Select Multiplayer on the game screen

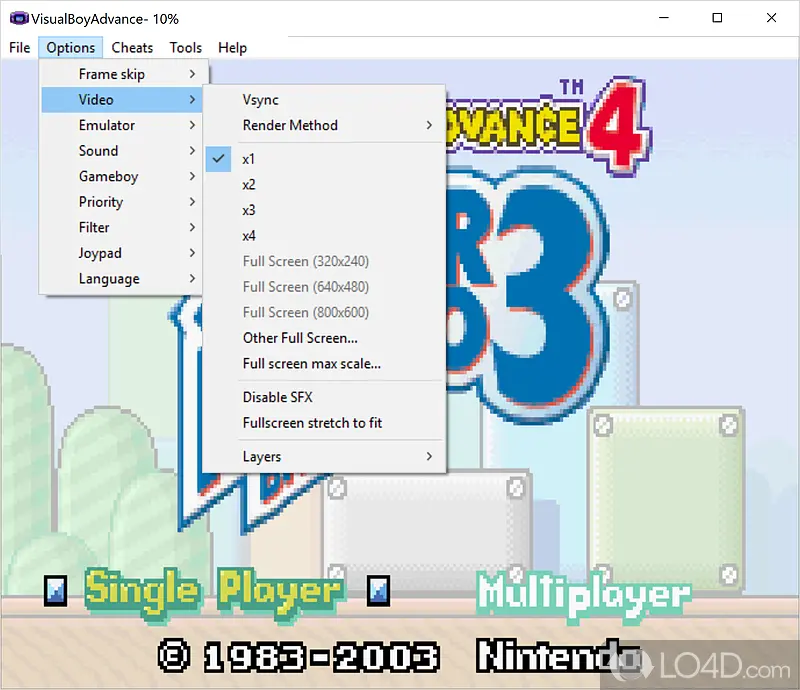coord(582,591)
